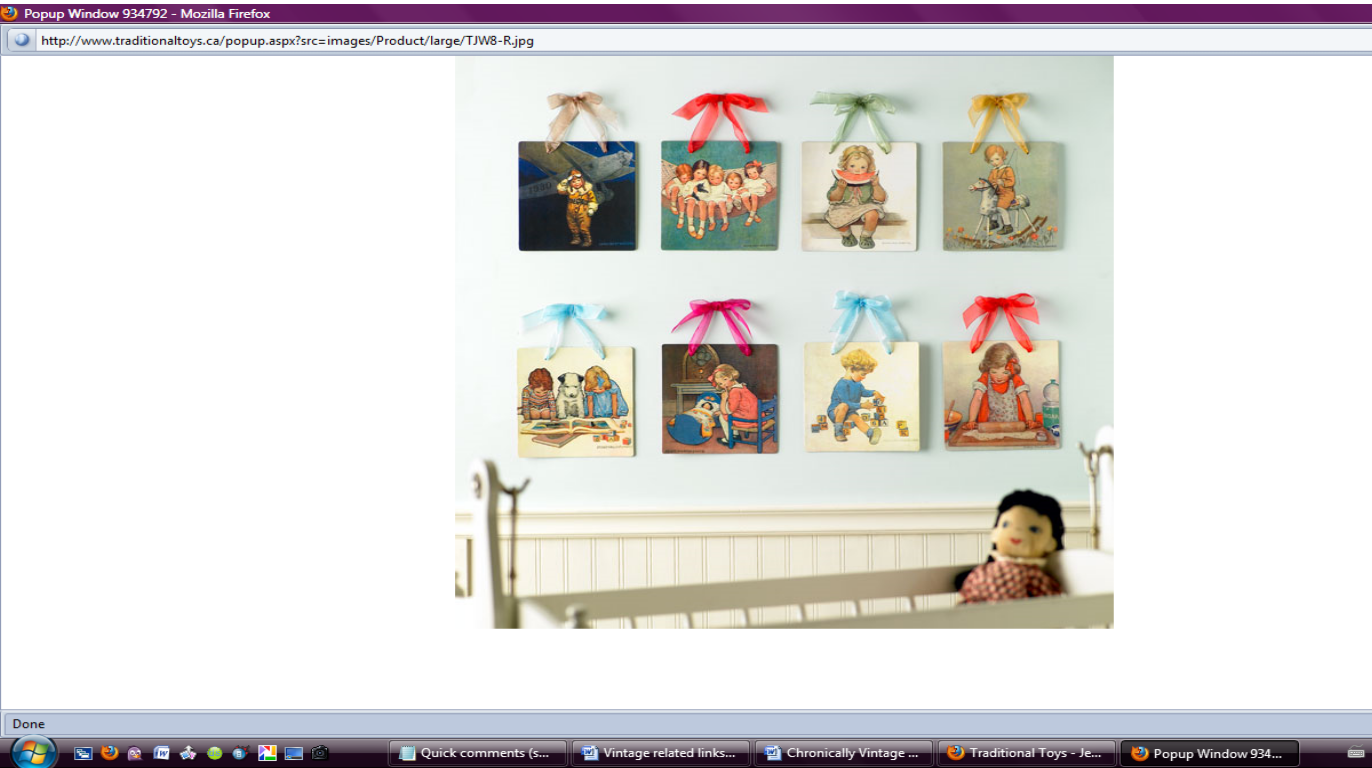Open Pidgin from the quick launch bar
The height and width of the screenshot is (768, 1372).
click(135, 753)
